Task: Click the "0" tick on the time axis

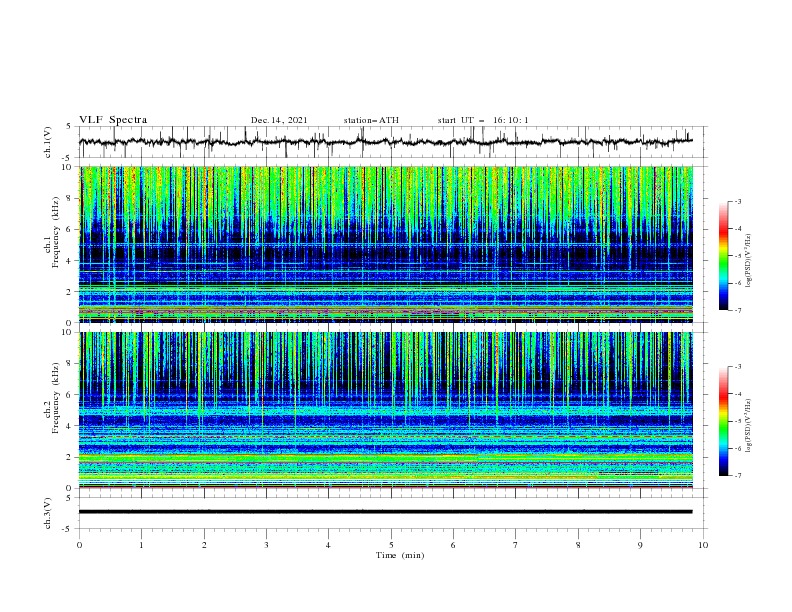Action: tap(79, 545)
